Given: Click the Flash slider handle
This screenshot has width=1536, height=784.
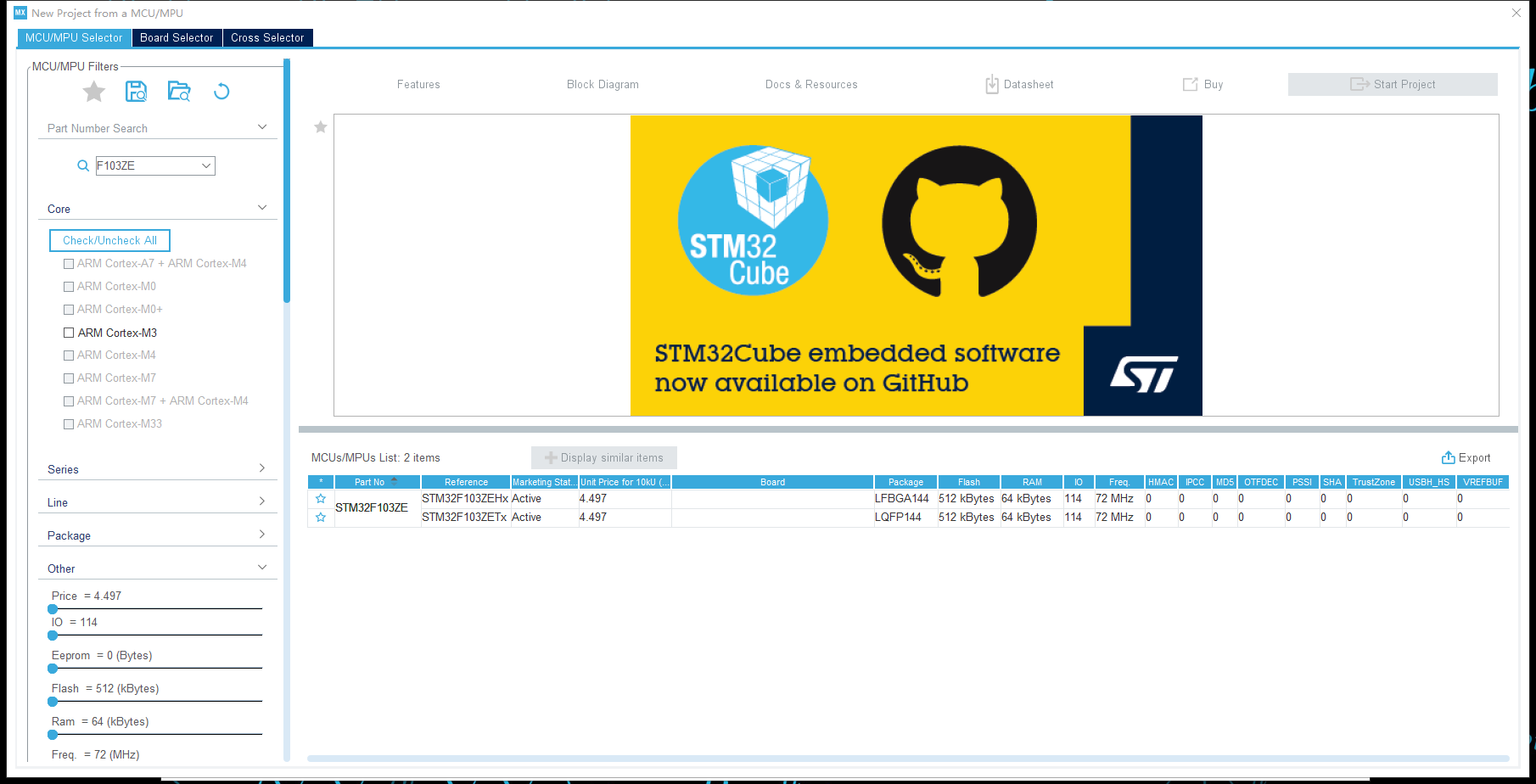Looking at the screenshot, I should (x=53, y=702).
